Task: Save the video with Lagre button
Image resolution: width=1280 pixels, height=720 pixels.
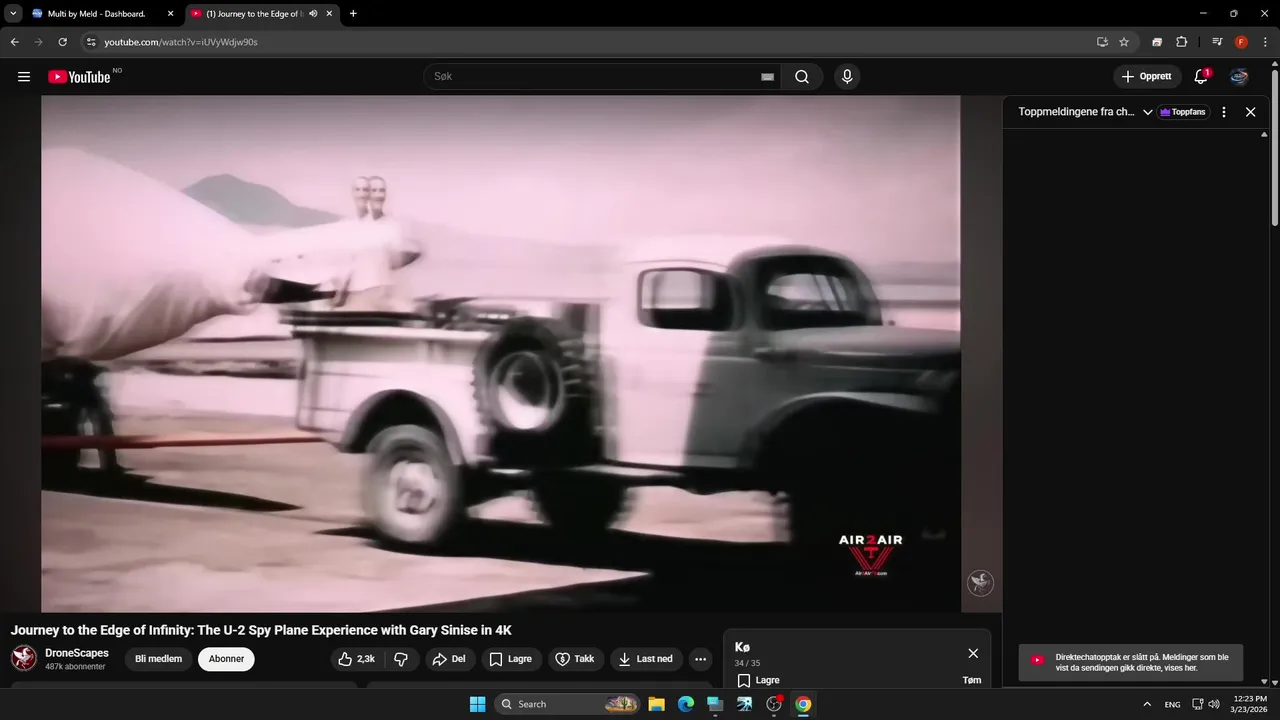Action: click(511, 659)
